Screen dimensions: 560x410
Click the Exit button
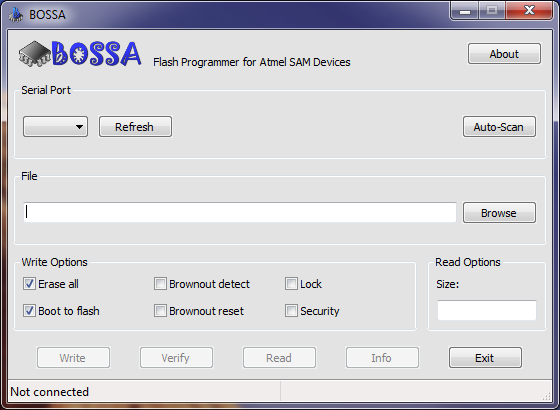[485, 358]
